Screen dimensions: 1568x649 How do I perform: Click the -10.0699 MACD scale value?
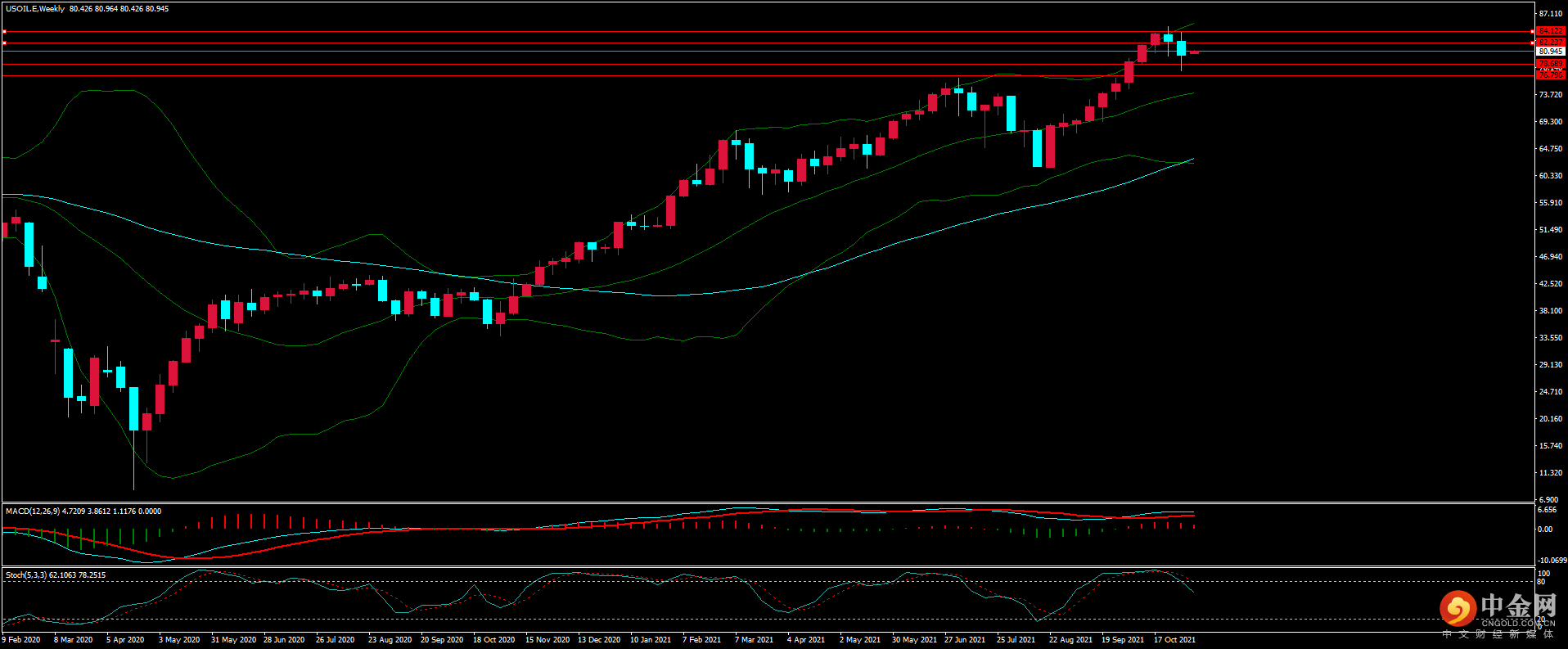tap(1552, 561)
